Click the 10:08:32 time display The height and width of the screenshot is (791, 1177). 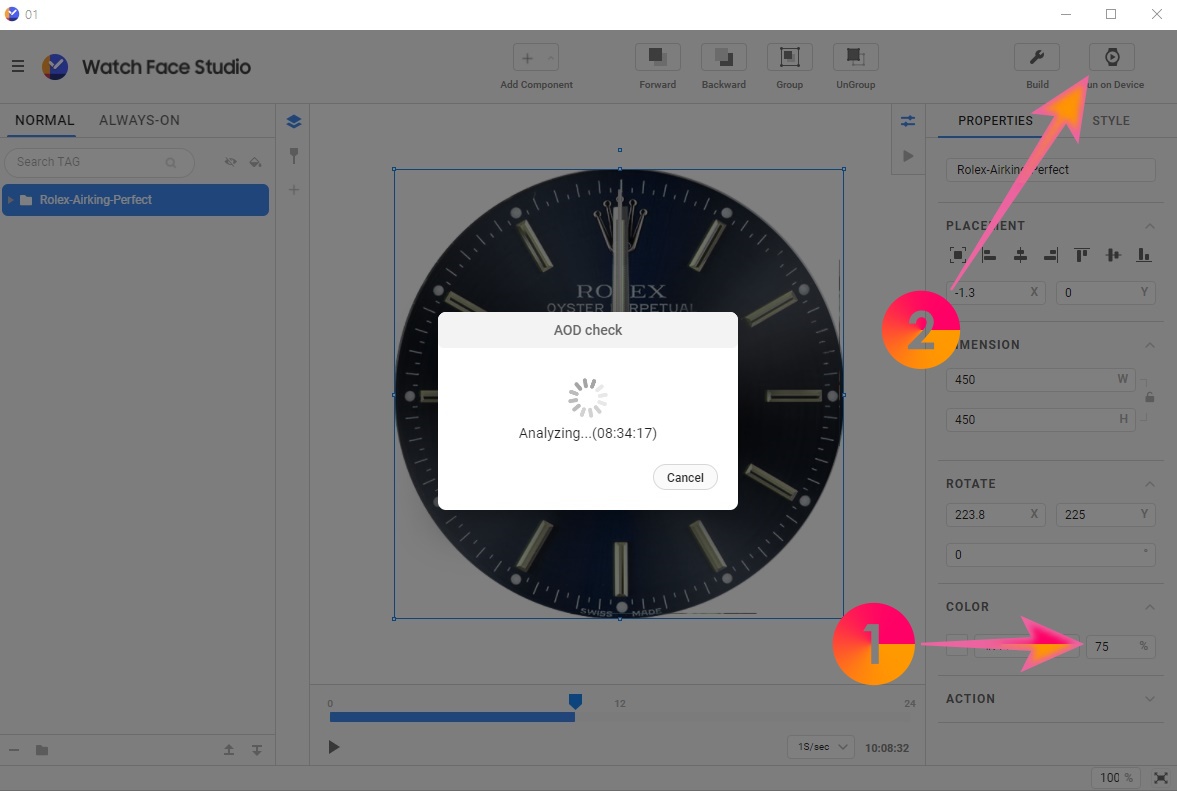(x=887, y=748)
